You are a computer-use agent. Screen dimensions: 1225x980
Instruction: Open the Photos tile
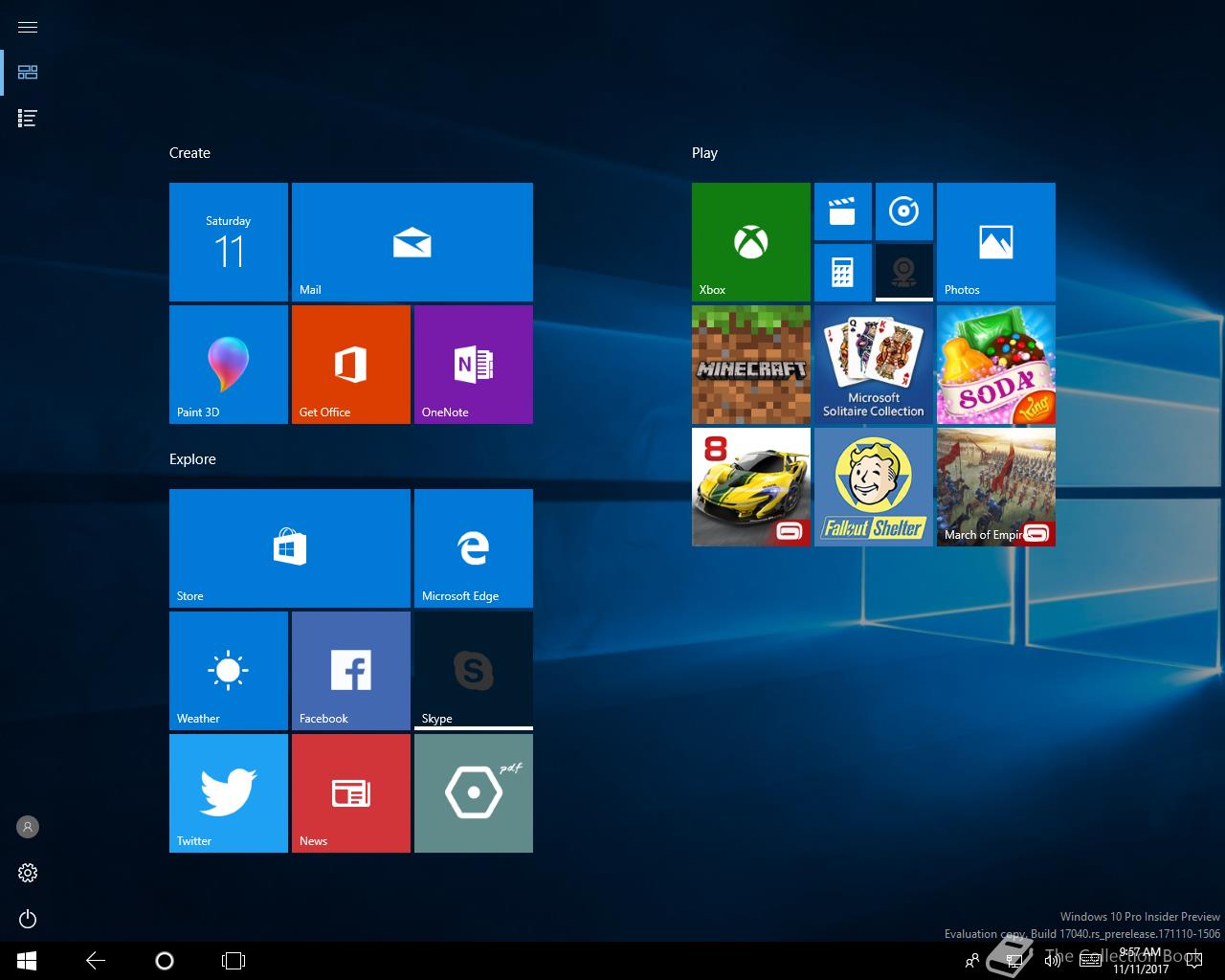tap(996, 242)
